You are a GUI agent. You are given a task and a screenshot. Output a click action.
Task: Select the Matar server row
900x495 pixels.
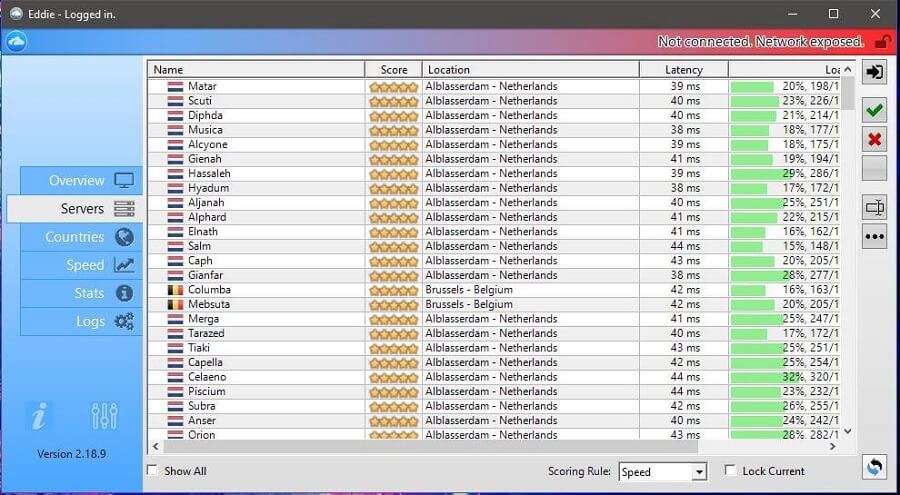(x=494, y=86)
